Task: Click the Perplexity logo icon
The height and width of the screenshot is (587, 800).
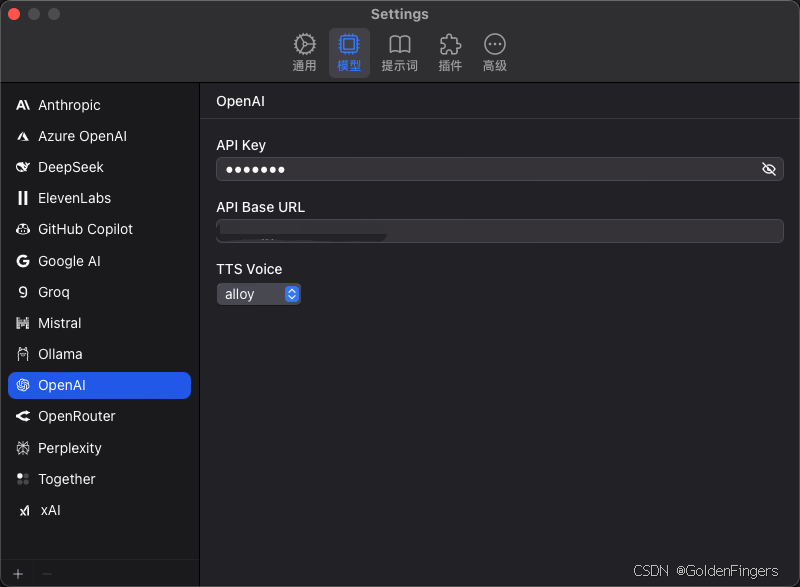Action: pos(23,448)
